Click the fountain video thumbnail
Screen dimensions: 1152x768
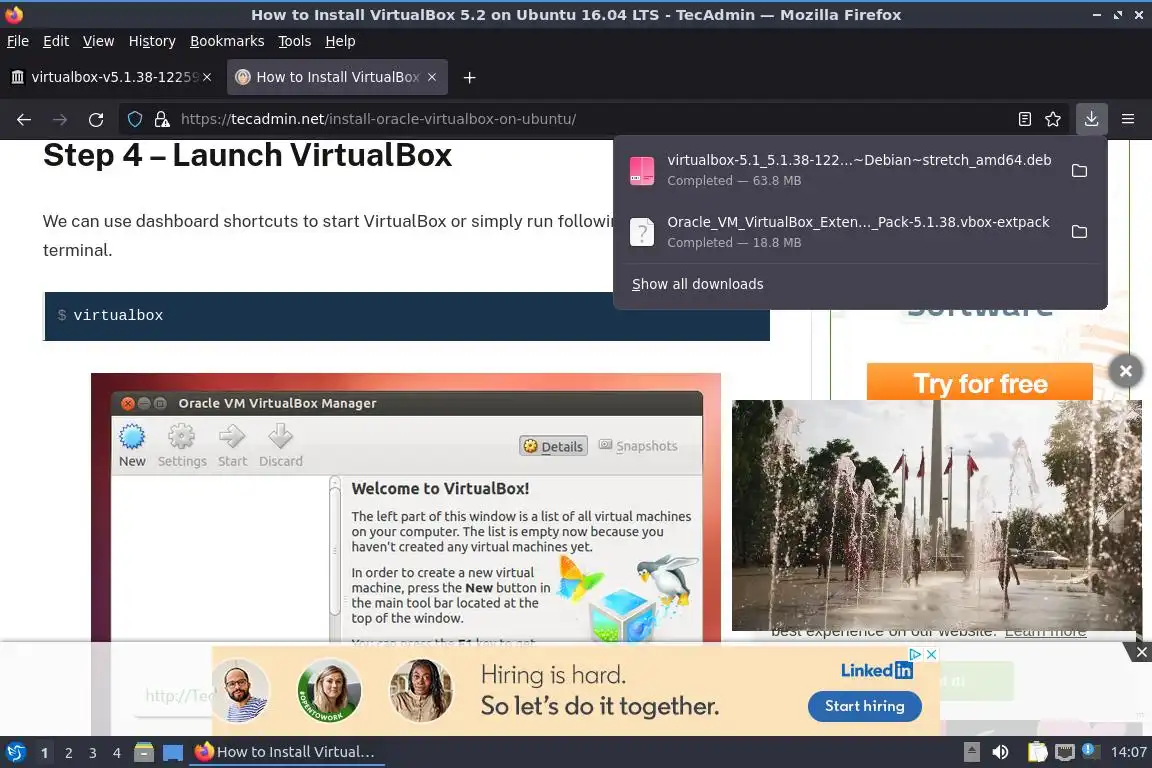point(936,514)
